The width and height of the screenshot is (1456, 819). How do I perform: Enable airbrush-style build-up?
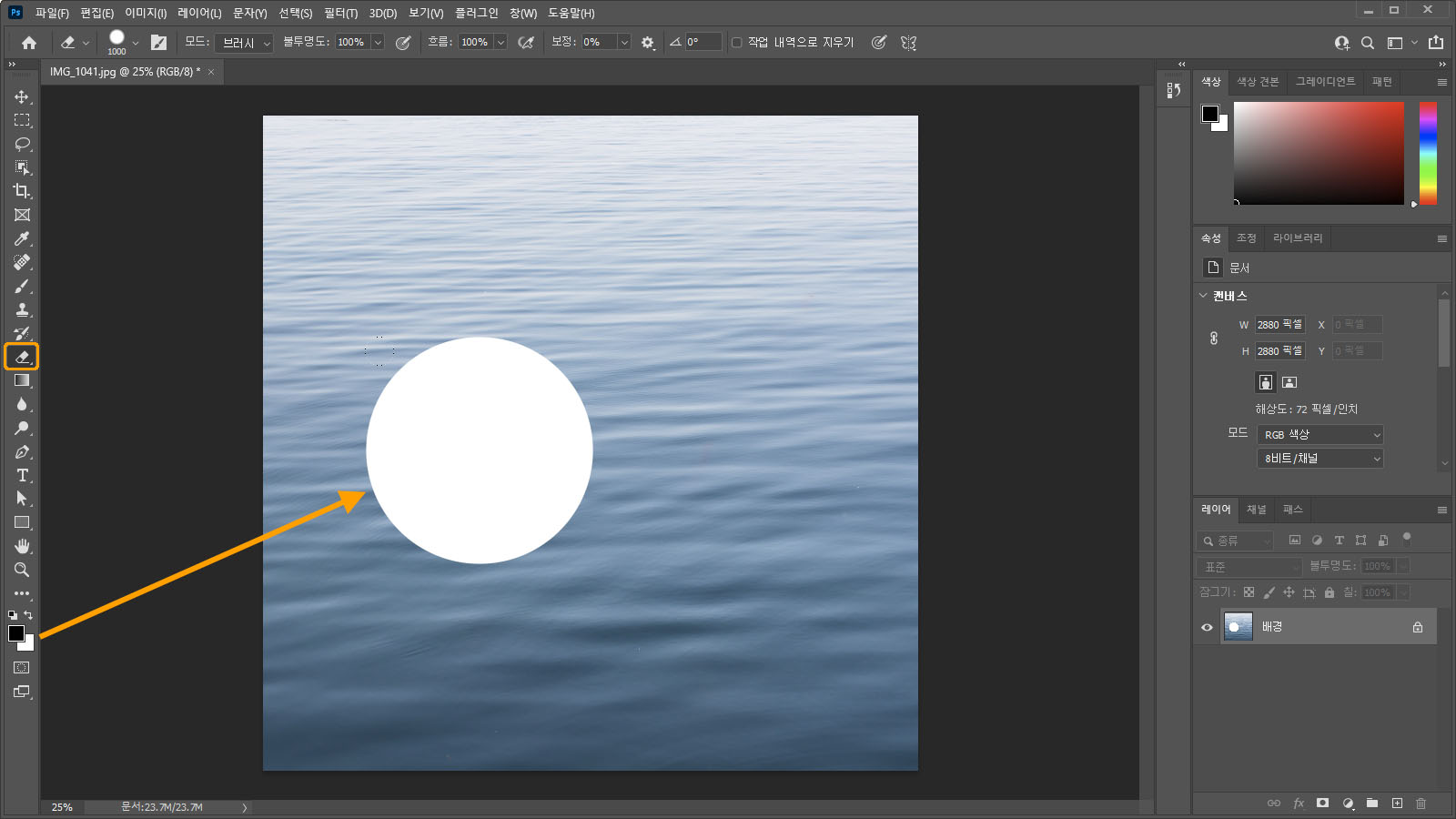[x=526, y=43]
